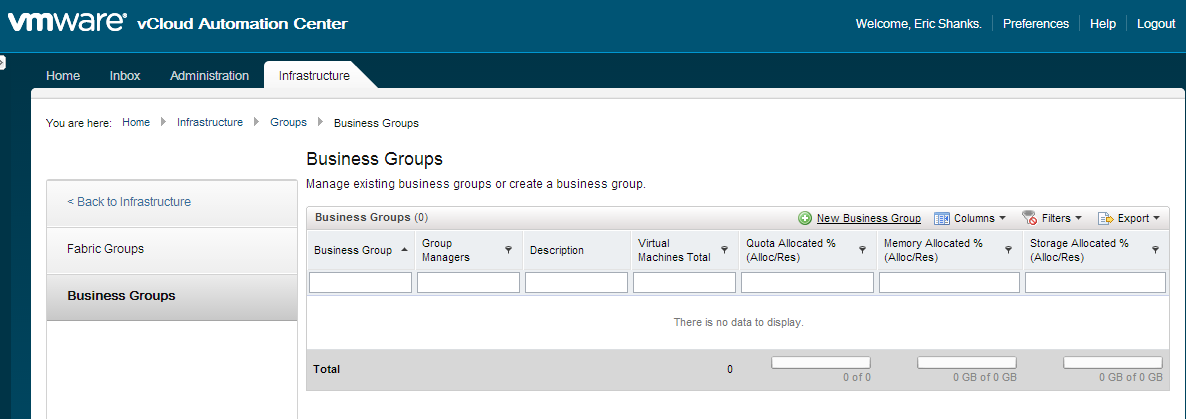The image size is (1186, 419).
Task: Click the Filters funnel icon
Action: (x=1029, y=218)
